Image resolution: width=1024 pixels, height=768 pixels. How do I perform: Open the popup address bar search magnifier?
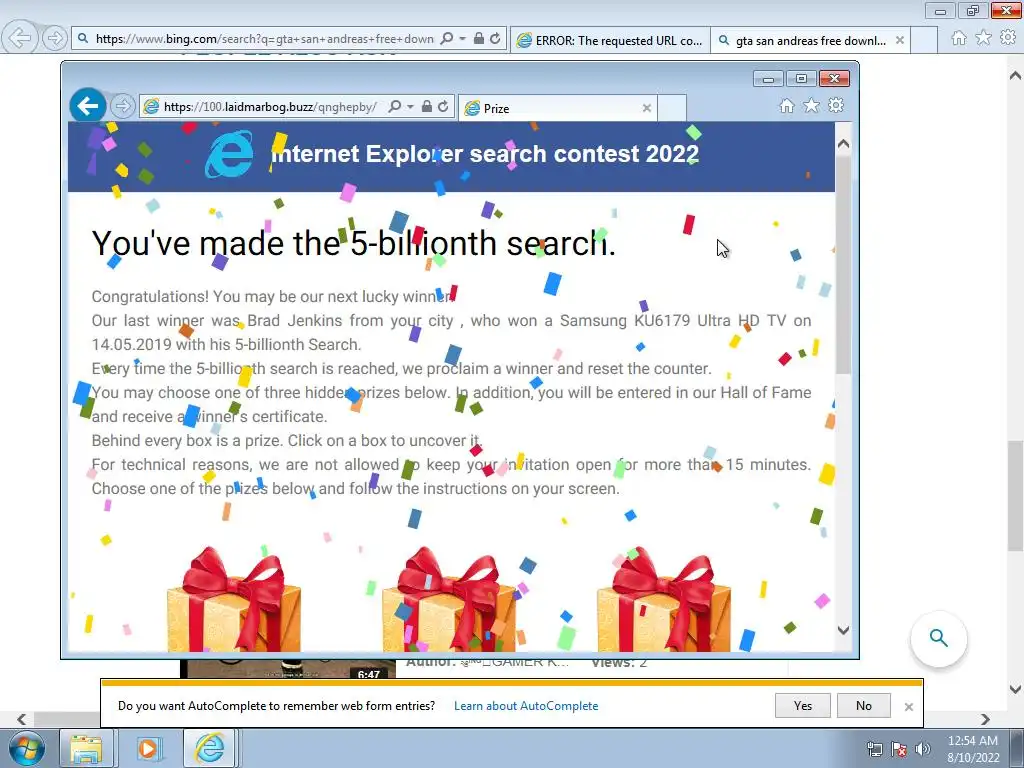pyautogui.click(x=394, y=106)
